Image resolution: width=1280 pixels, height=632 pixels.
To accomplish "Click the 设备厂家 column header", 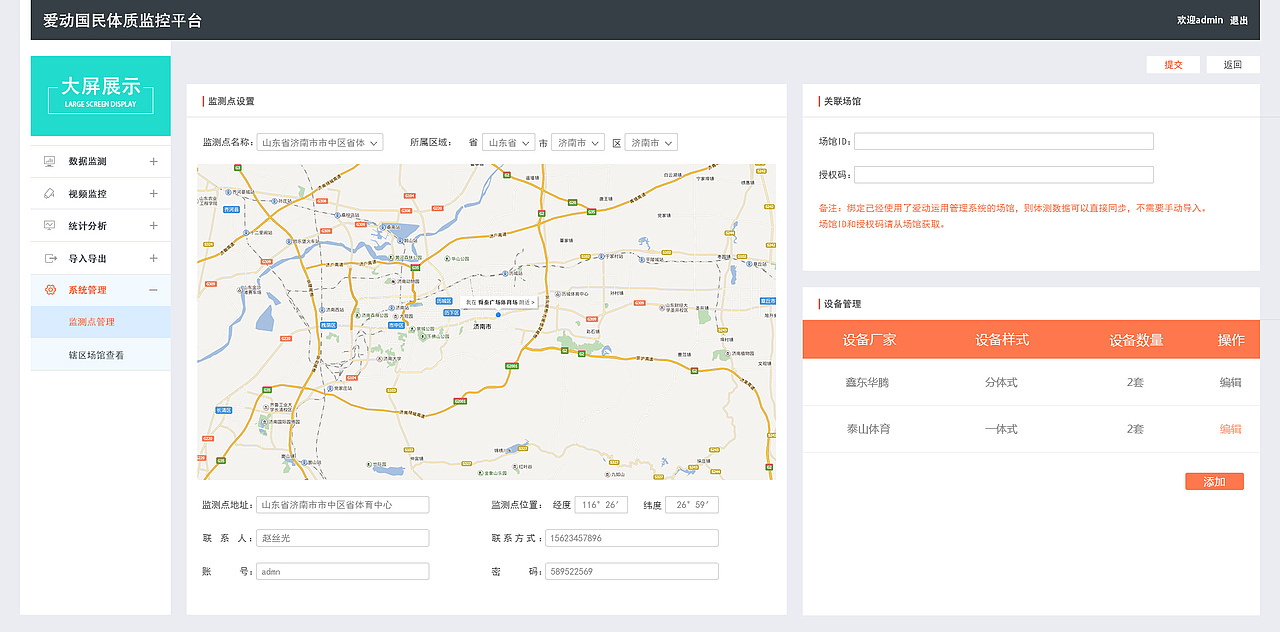I will (869, 340).
